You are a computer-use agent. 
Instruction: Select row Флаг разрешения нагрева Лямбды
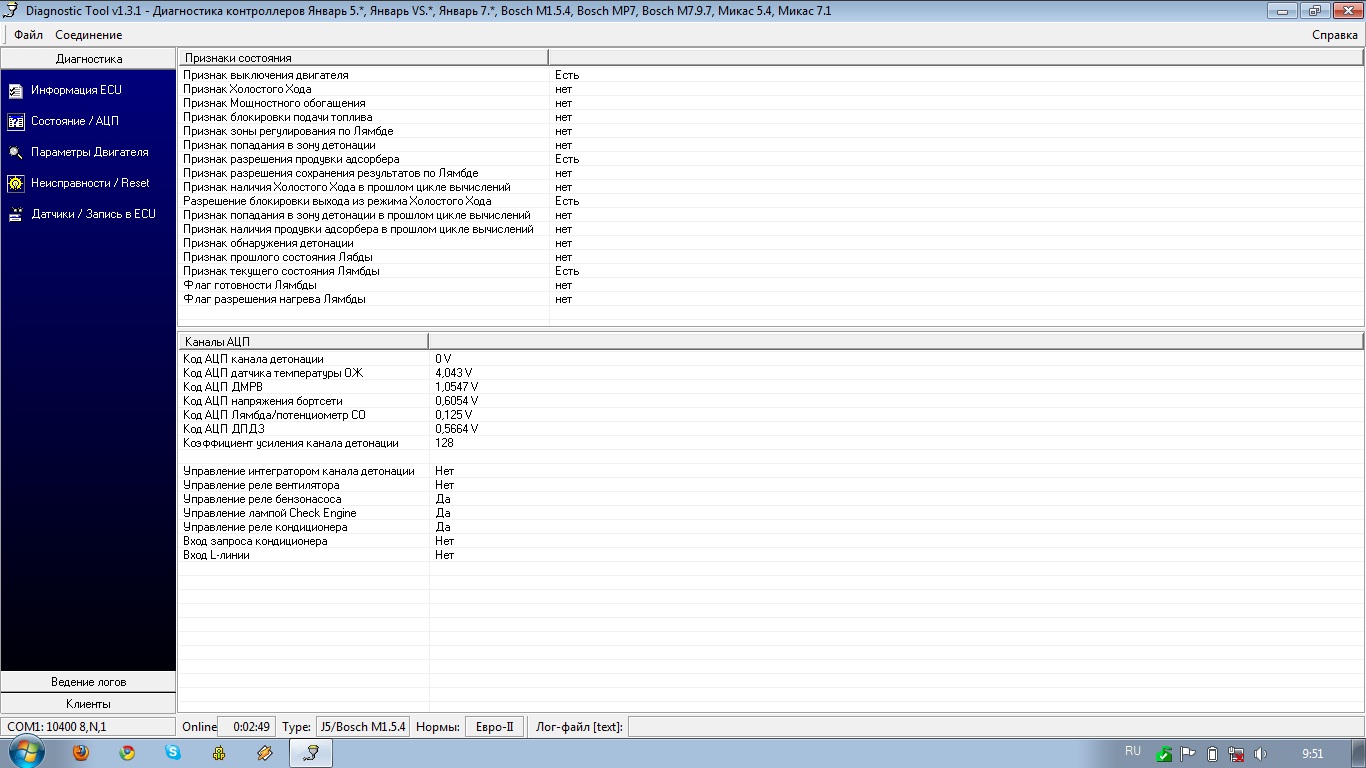(771, 299)
